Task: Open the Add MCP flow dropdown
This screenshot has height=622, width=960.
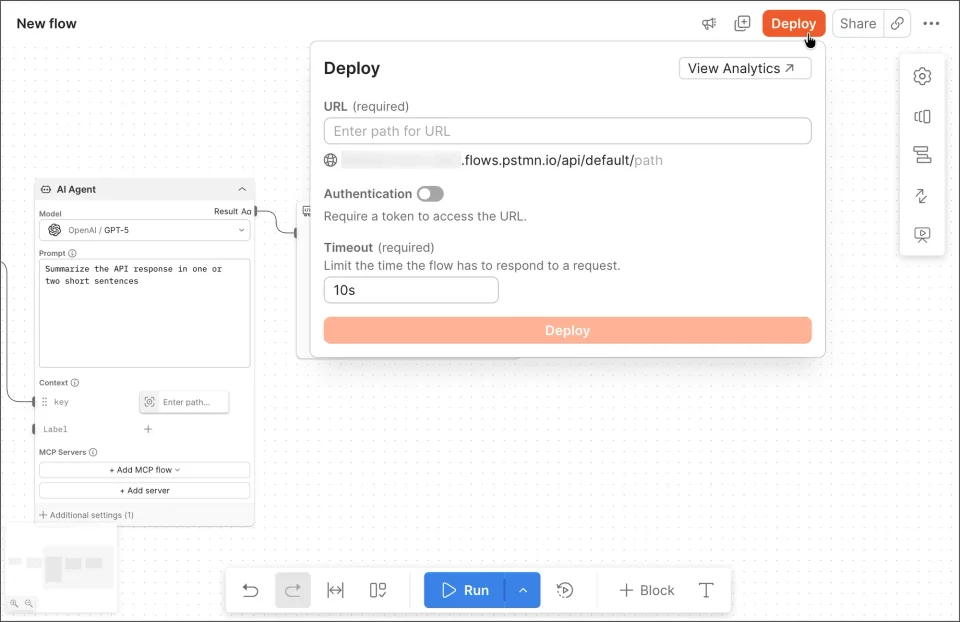Action: coord(144,470)
